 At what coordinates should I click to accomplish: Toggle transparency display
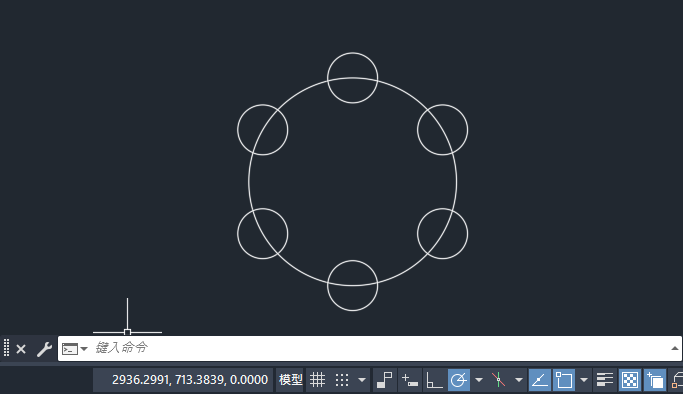coord(630,380)
